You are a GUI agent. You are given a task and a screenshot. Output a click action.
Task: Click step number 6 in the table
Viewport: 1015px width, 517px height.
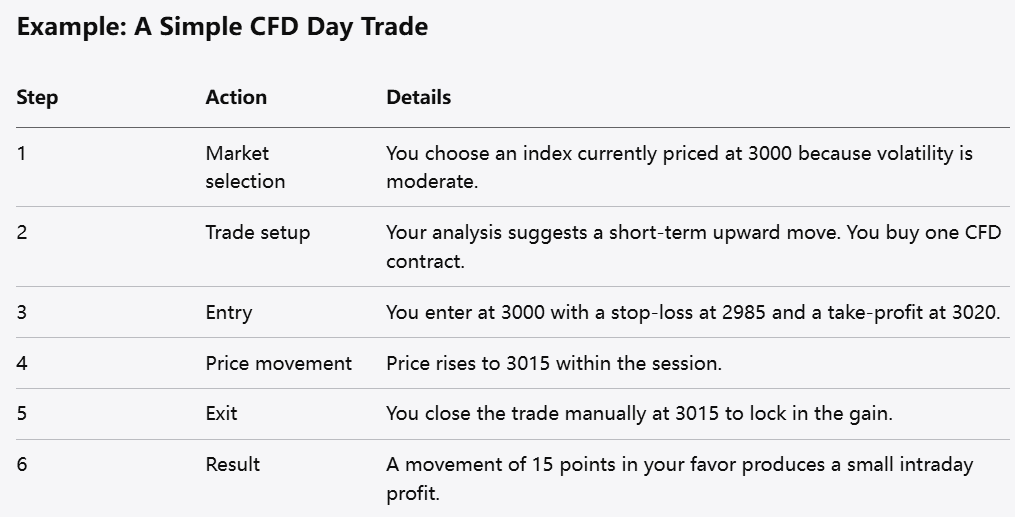pos(22,464)
